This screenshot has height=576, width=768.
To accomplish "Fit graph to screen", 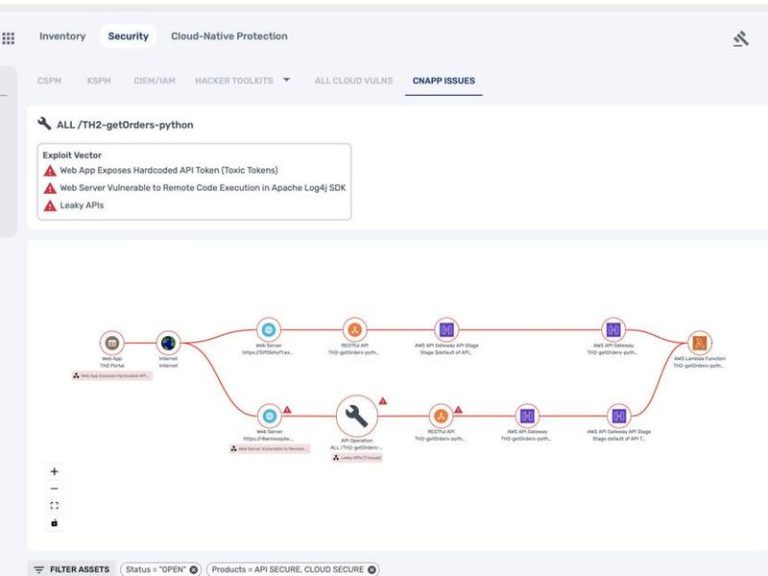I will pos(54,505).
